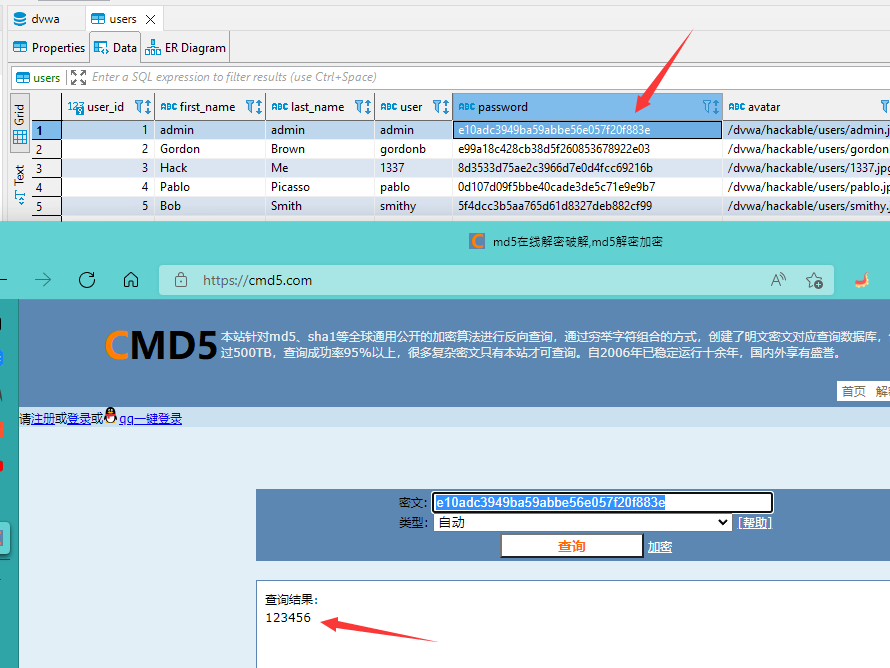Click the avatar column header
This screenshot has height=668, width=890.
coord(806,107)
